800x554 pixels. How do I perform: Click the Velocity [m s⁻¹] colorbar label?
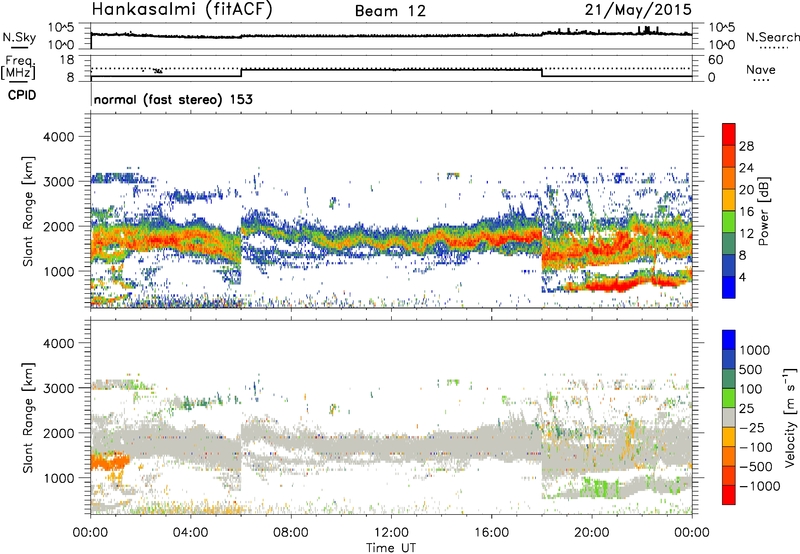coord(790,417)
